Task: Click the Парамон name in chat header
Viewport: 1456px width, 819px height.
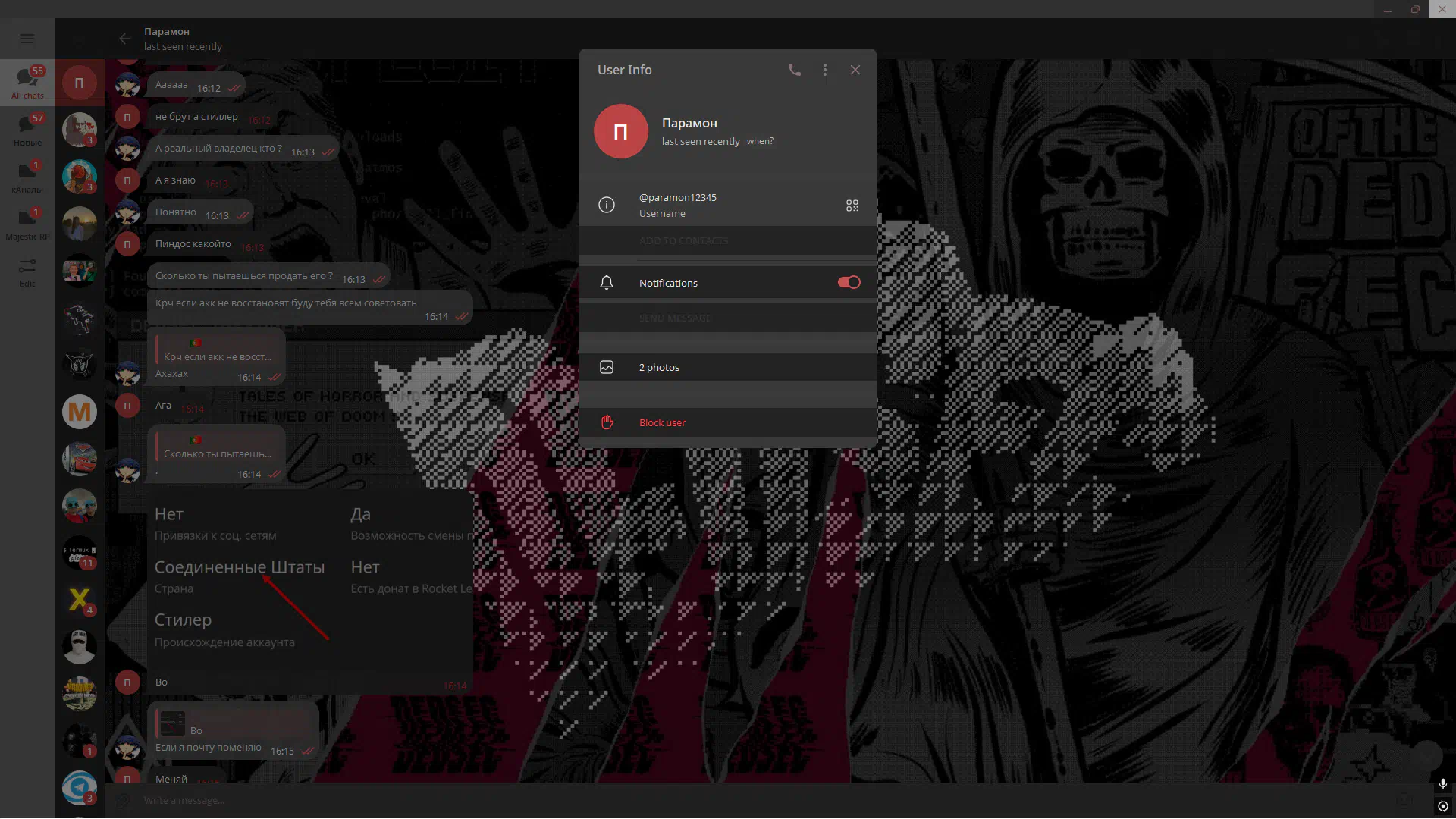Action: (x=167, y=31)
